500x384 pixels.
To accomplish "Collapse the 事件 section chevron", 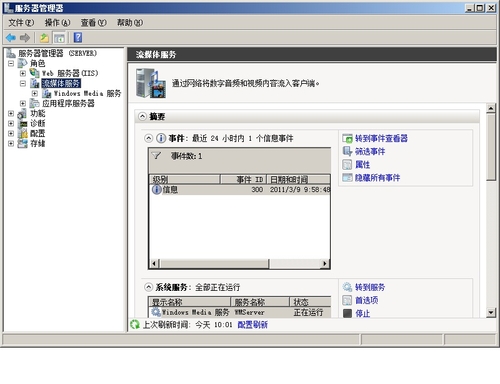I will pos(148,138).
